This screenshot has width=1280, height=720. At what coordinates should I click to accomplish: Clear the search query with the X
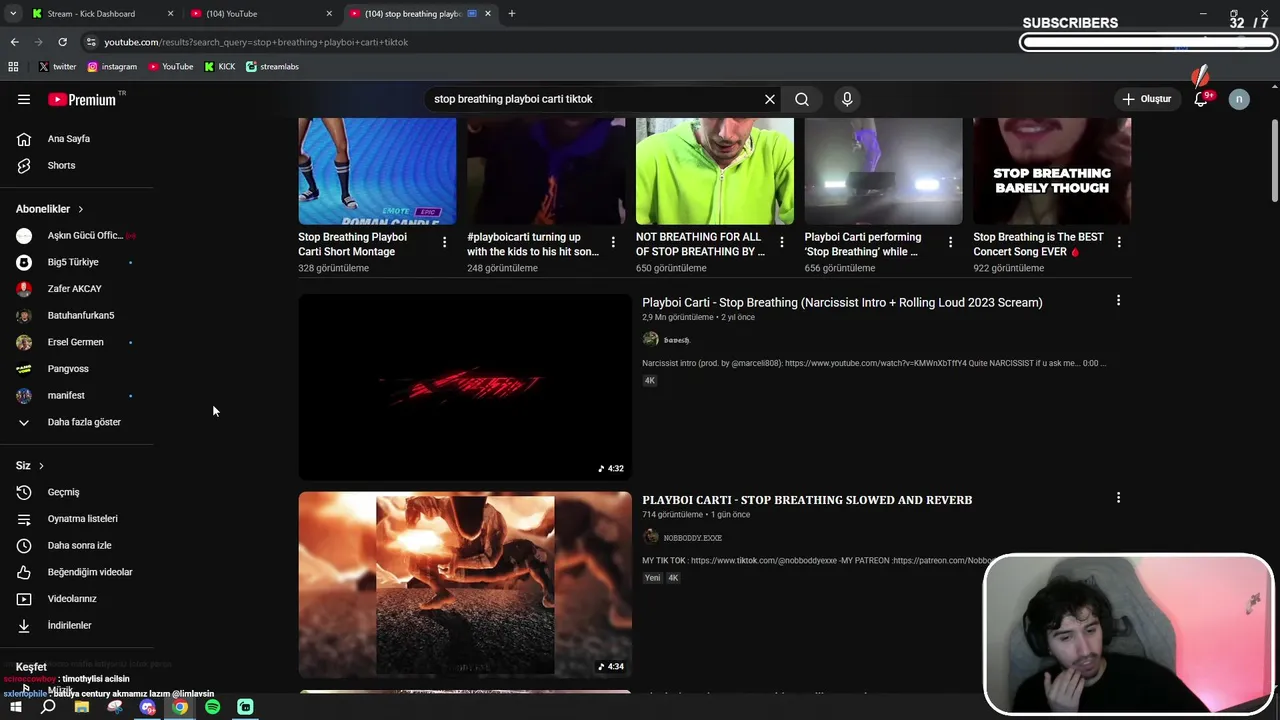pos(770,99)
